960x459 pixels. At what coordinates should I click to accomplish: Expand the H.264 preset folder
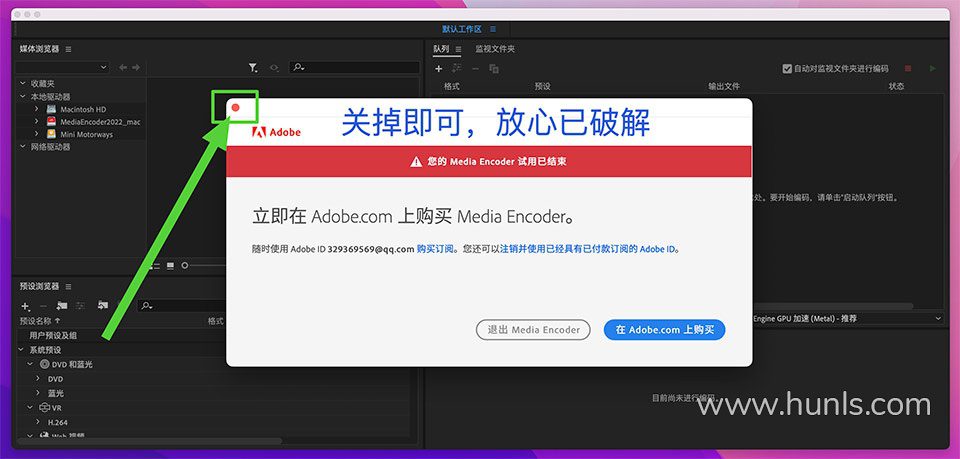[x=39, y=422]
